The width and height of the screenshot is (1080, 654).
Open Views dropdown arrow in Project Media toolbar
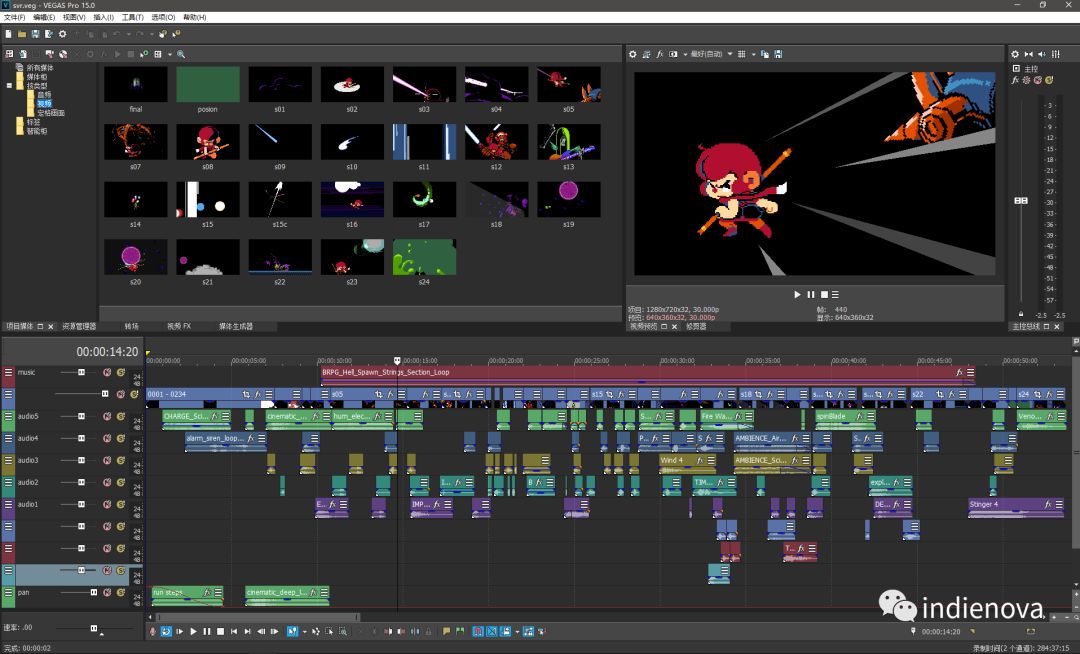coord(169,54)
